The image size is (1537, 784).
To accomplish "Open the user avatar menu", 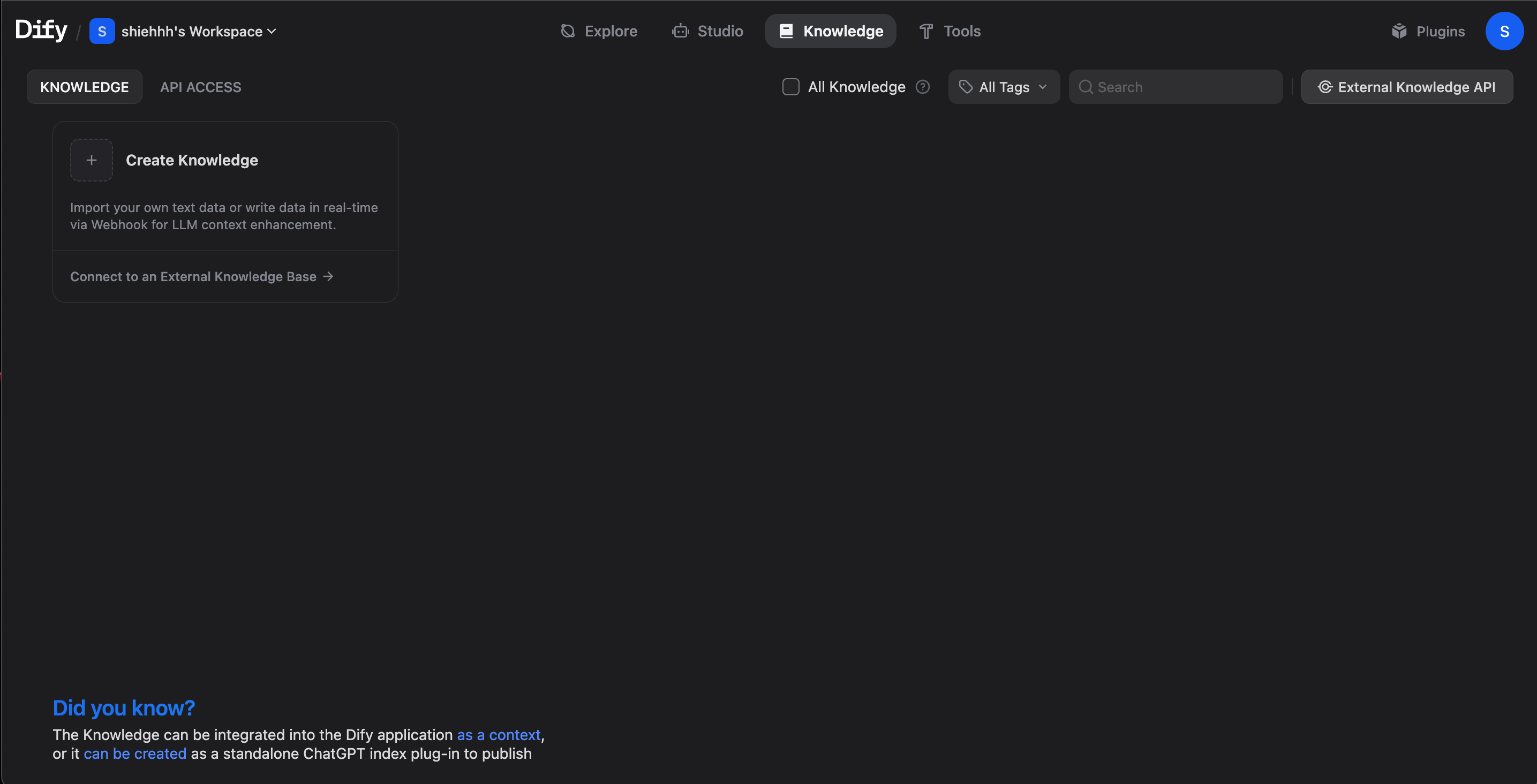I will tap(1504, 31).
